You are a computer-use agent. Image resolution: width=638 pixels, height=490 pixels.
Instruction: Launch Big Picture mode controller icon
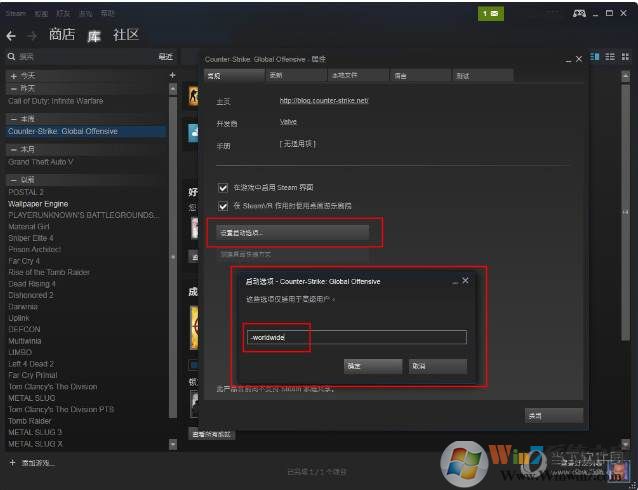(579, 13)
